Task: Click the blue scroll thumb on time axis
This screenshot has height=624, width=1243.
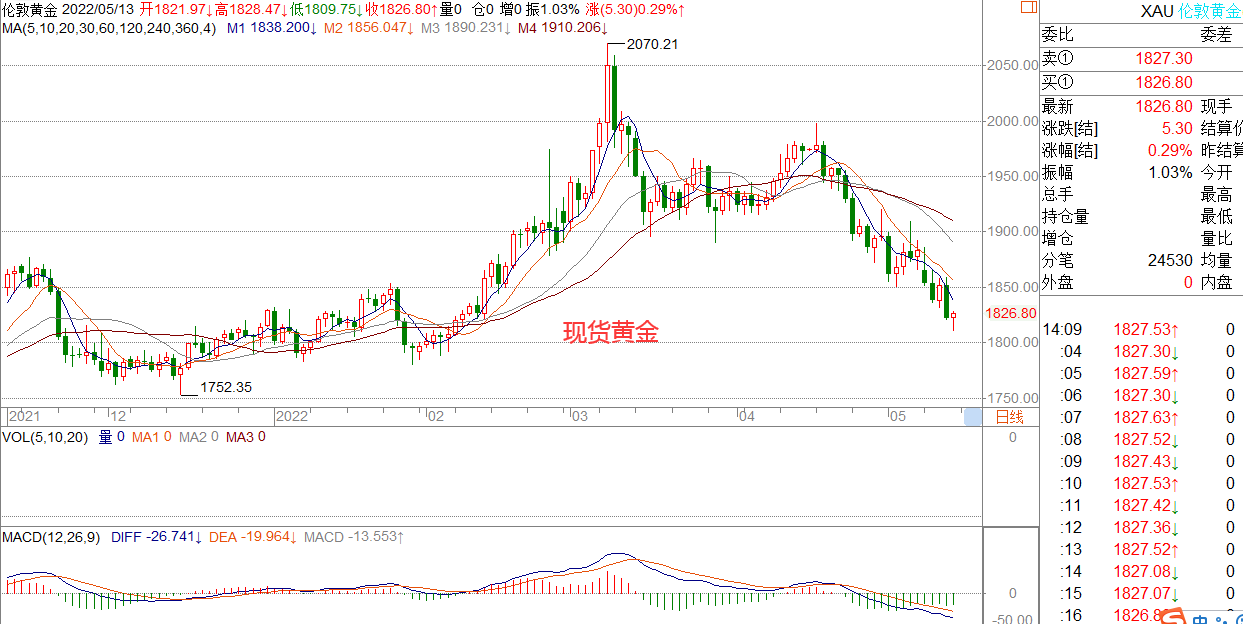Action: [972, 417]
